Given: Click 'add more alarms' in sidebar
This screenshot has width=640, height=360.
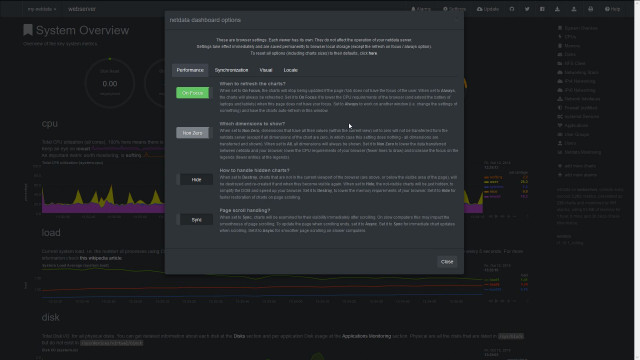Looking at the screenshot, I should pos(577,175).
